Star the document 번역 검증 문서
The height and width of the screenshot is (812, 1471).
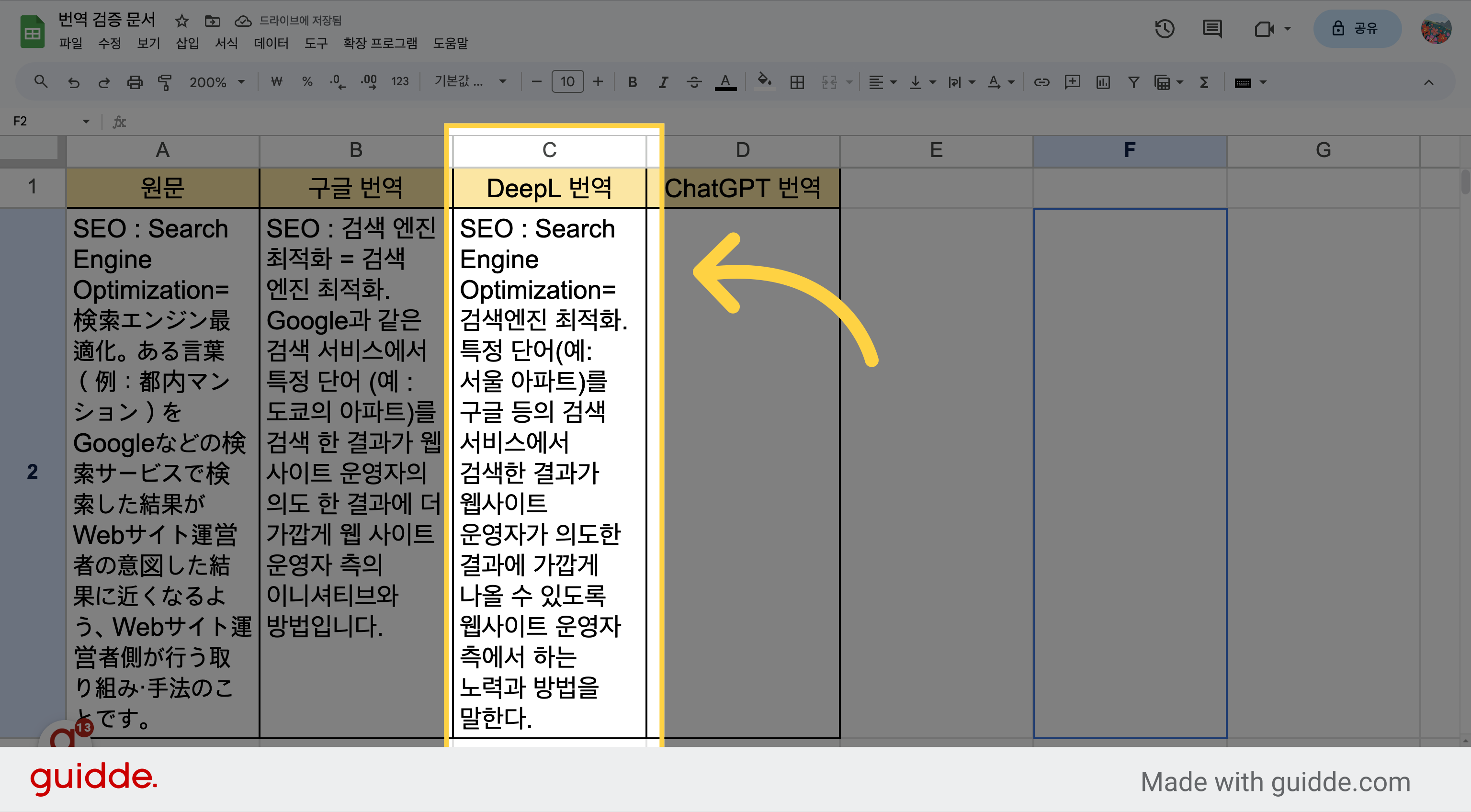(181, 21)
